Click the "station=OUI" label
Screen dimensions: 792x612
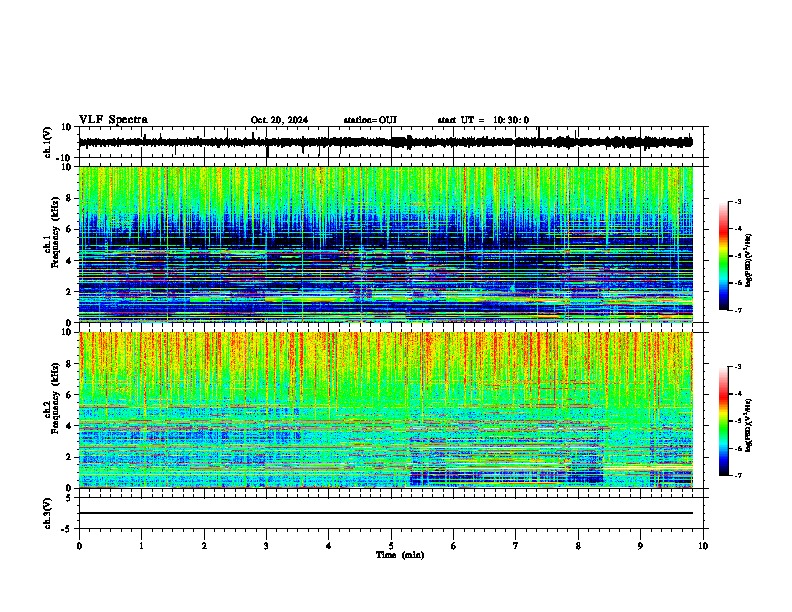[x=370, y=120]
